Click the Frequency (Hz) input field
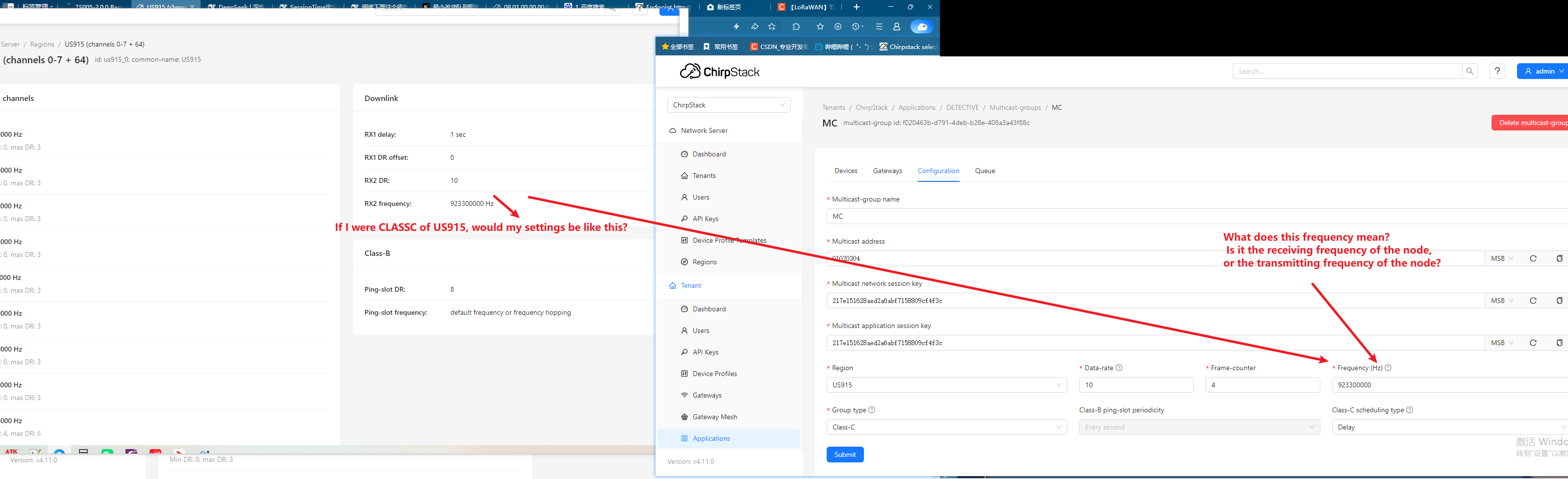 click(x=1449, y=385)
